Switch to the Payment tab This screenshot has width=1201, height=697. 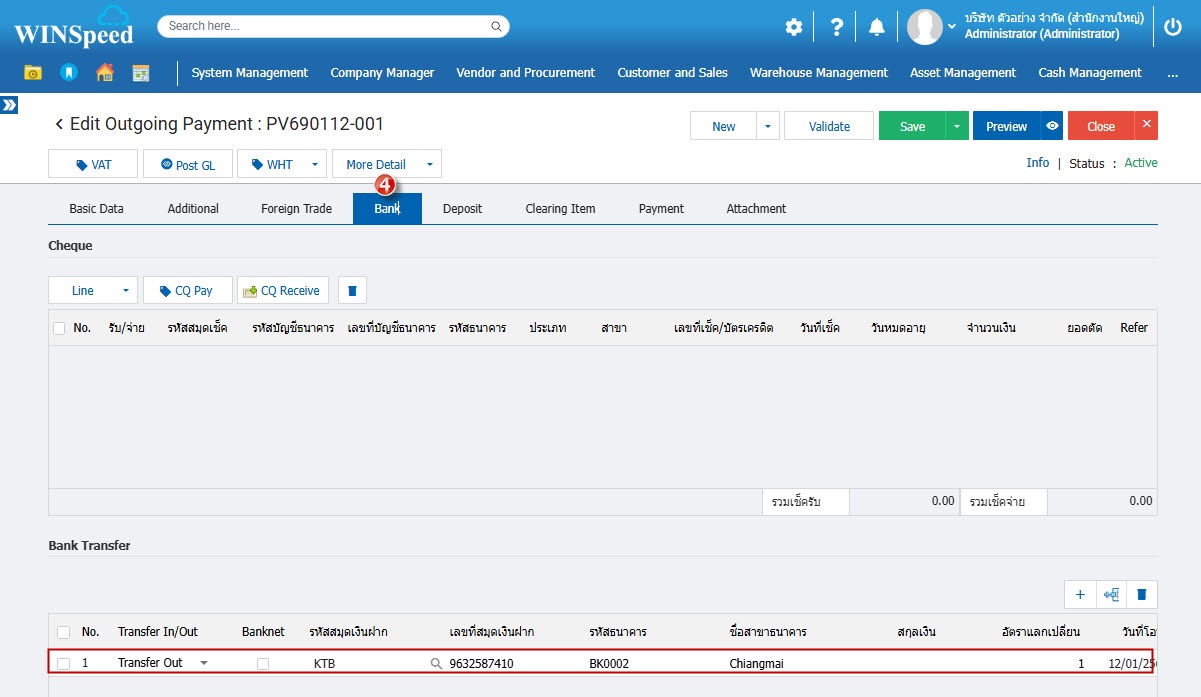point(661,209)
